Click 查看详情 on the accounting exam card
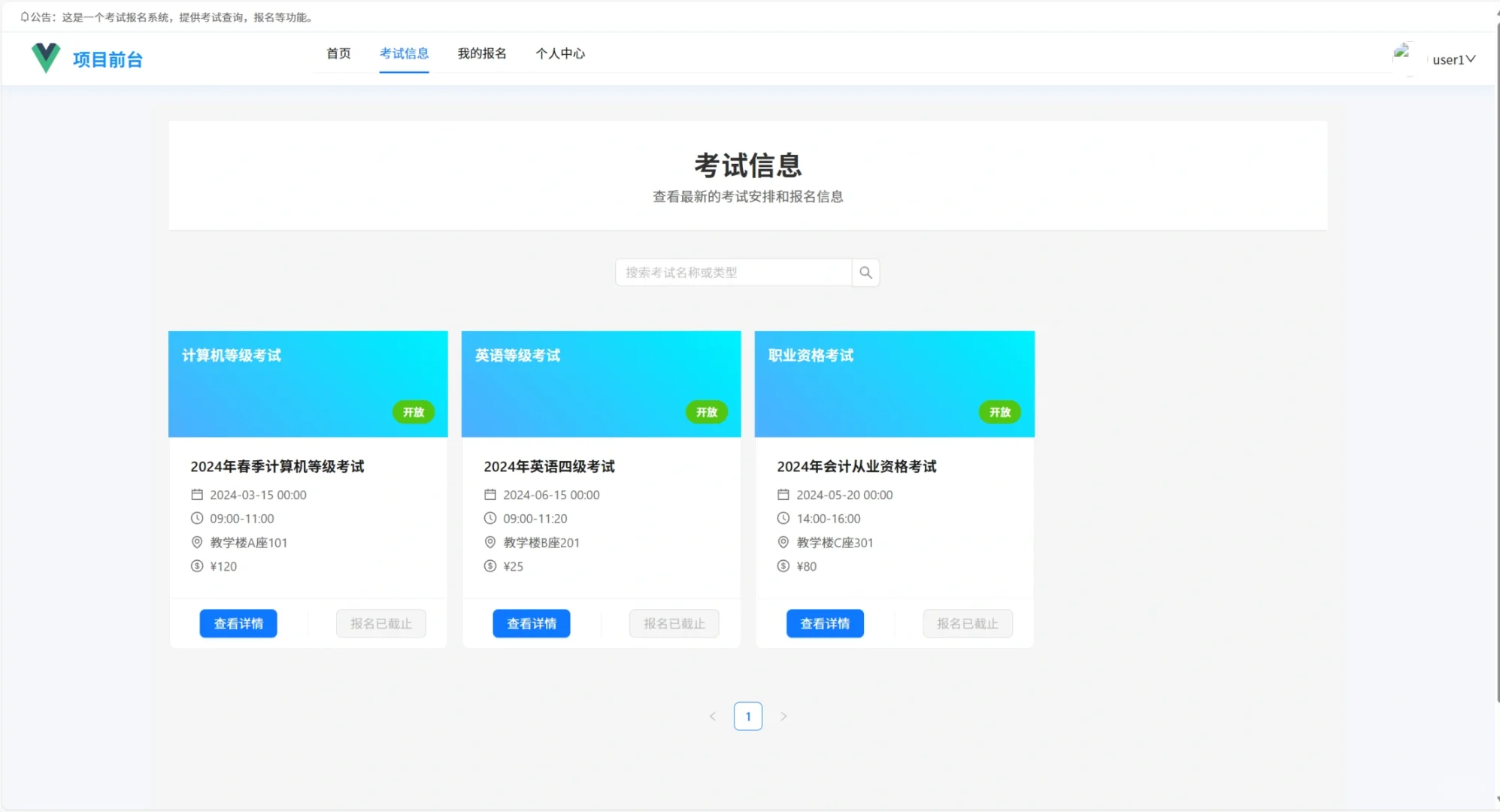Image resolution: width=1500 pixels, height=812 pixels. (824, 623)
